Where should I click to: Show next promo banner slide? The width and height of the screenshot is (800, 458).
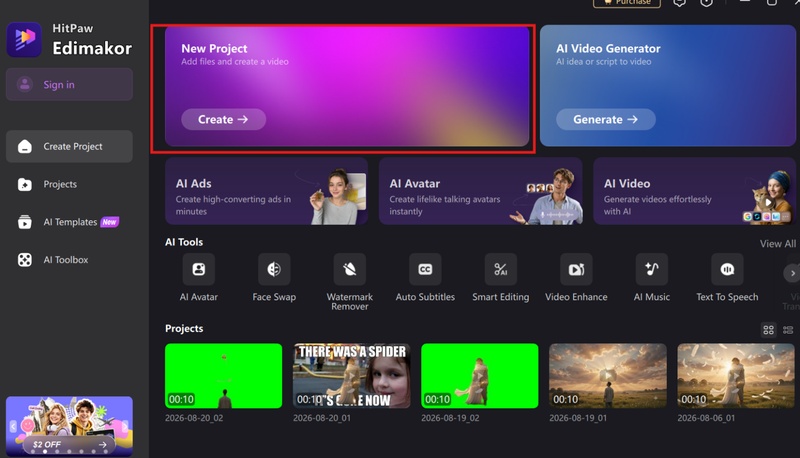click(x=124, y=426)
